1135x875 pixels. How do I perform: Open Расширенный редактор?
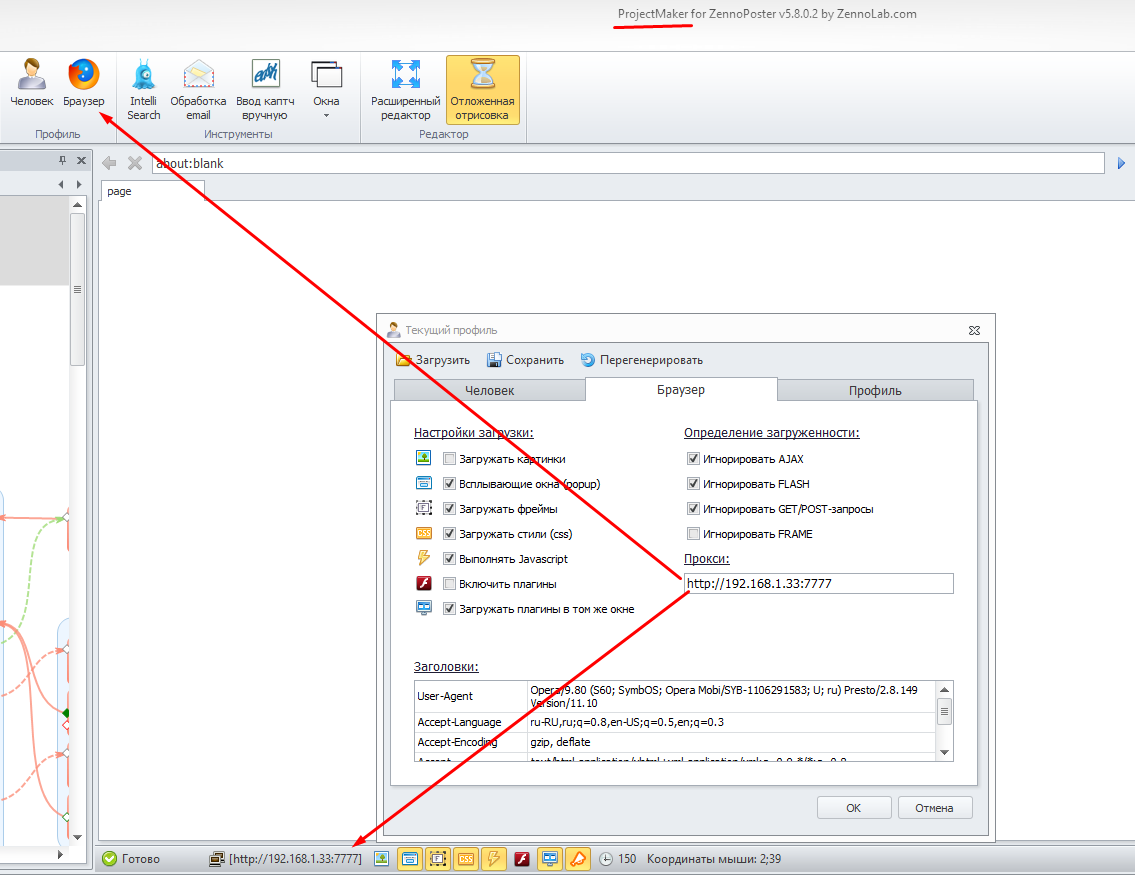coord(405,90)
